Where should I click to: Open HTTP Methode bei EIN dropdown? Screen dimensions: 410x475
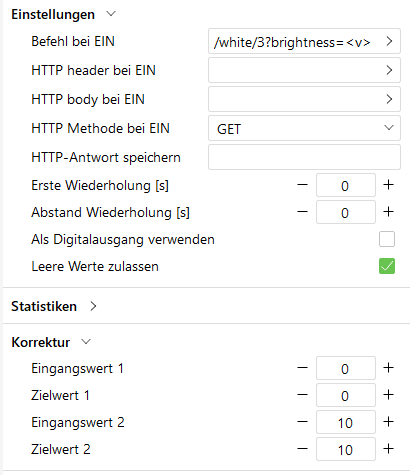(304, 128)
